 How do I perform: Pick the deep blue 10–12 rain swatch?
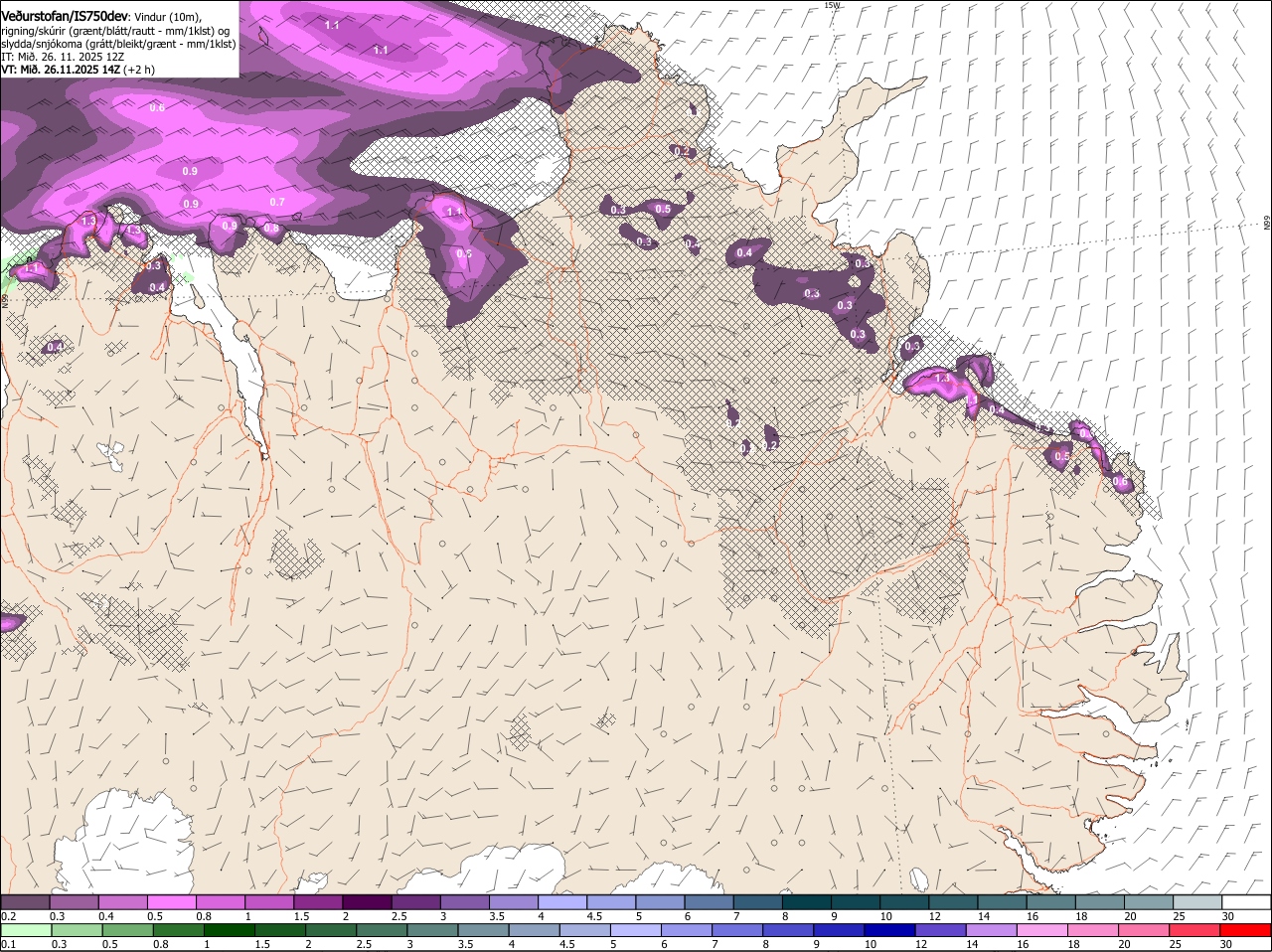point(888,930)
